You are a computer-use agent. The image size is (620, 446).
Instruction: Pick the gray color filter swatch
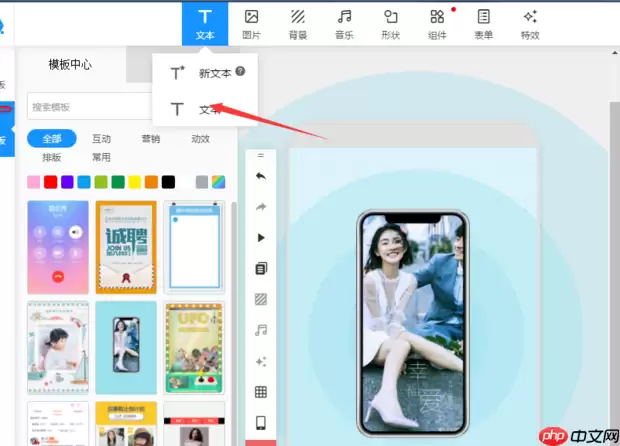202,182
